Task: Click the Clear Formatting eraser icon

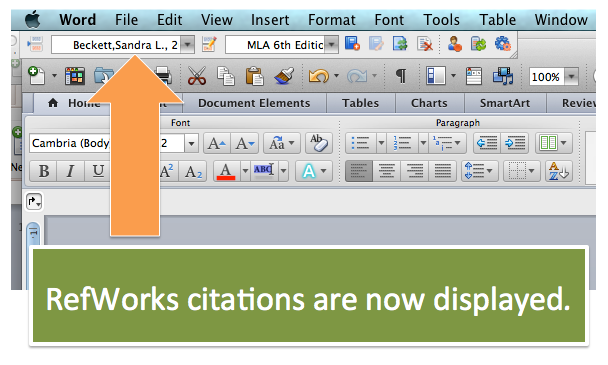Action: coord(318,144)
